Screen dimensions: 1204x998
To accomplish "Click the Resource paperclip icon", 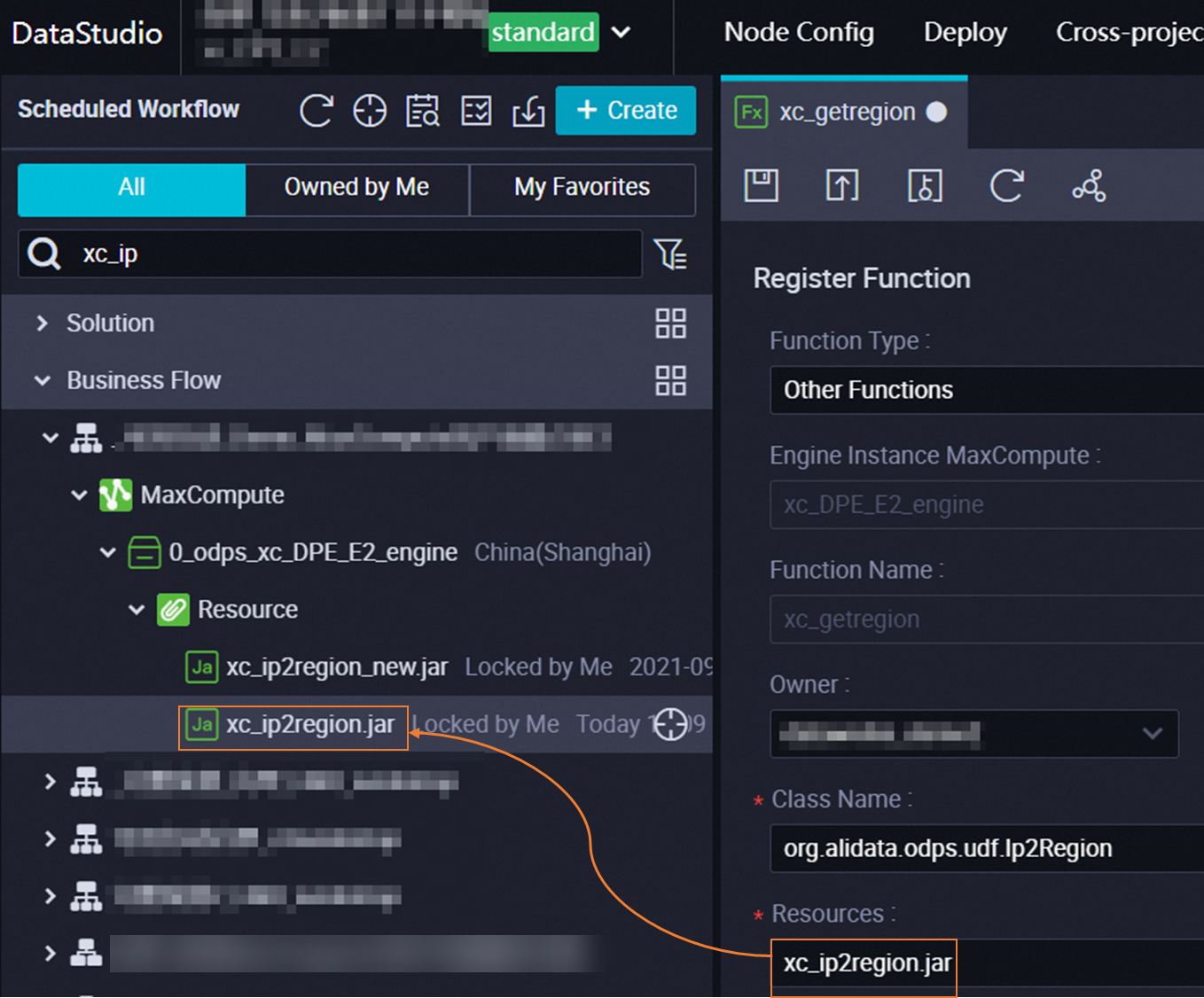I will [173, 610].
